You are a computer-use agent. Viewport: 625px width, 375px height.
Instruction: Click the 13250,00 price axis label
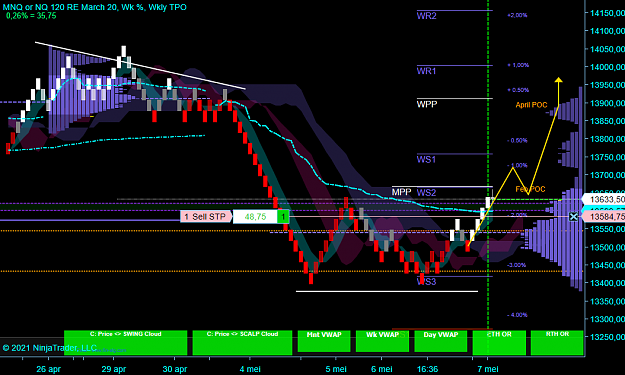click(607, 337)
